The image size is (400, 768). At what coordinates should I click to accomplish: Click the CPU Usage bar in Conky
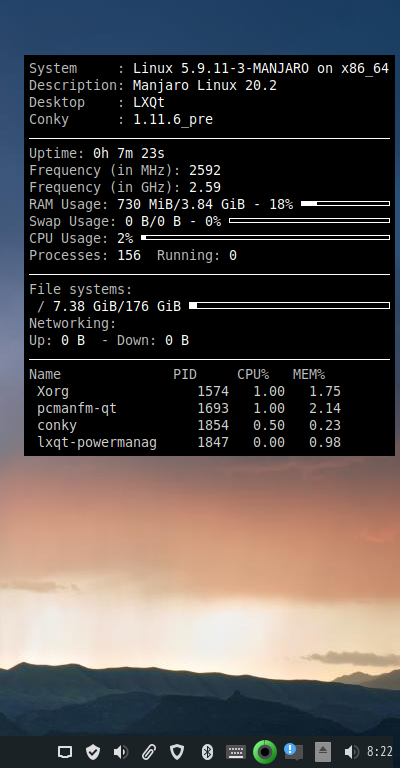[265, 238]
